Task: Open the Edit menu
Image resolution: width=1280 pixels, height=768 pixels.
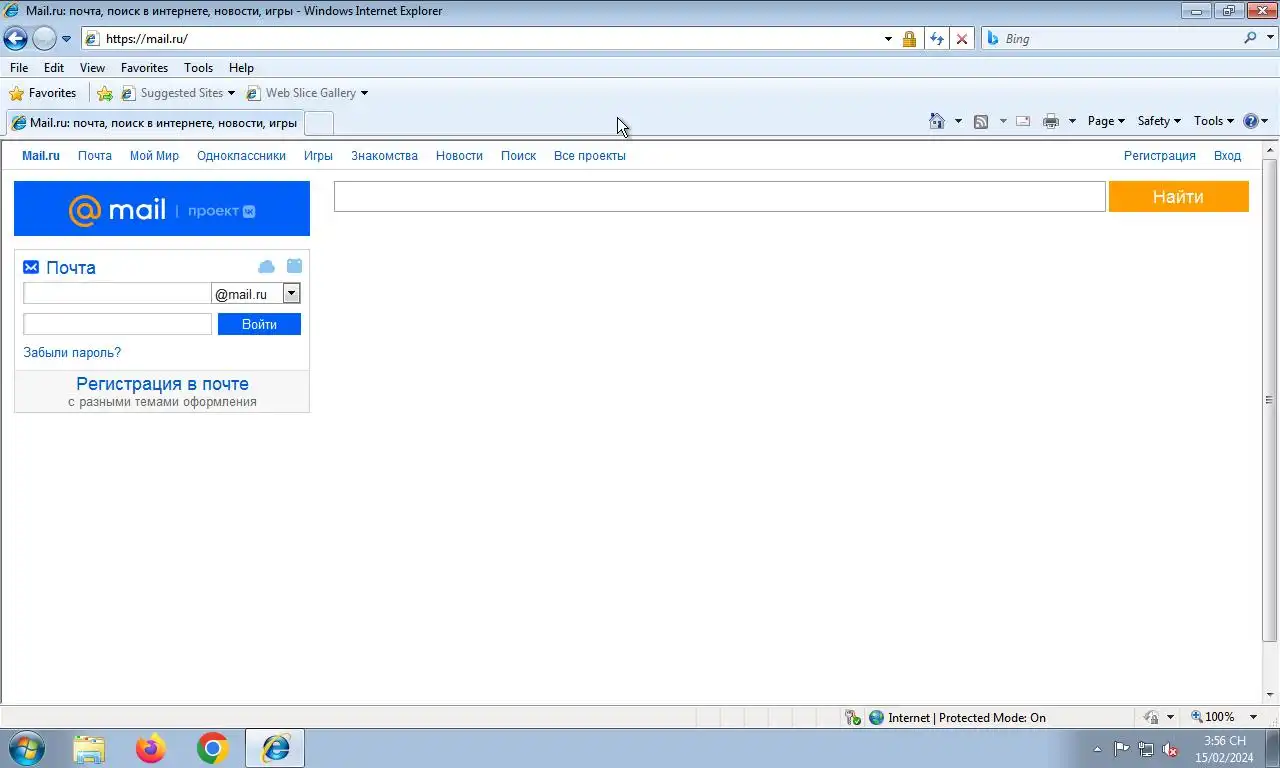Action: pyautogui.click(x=54, y=68)
